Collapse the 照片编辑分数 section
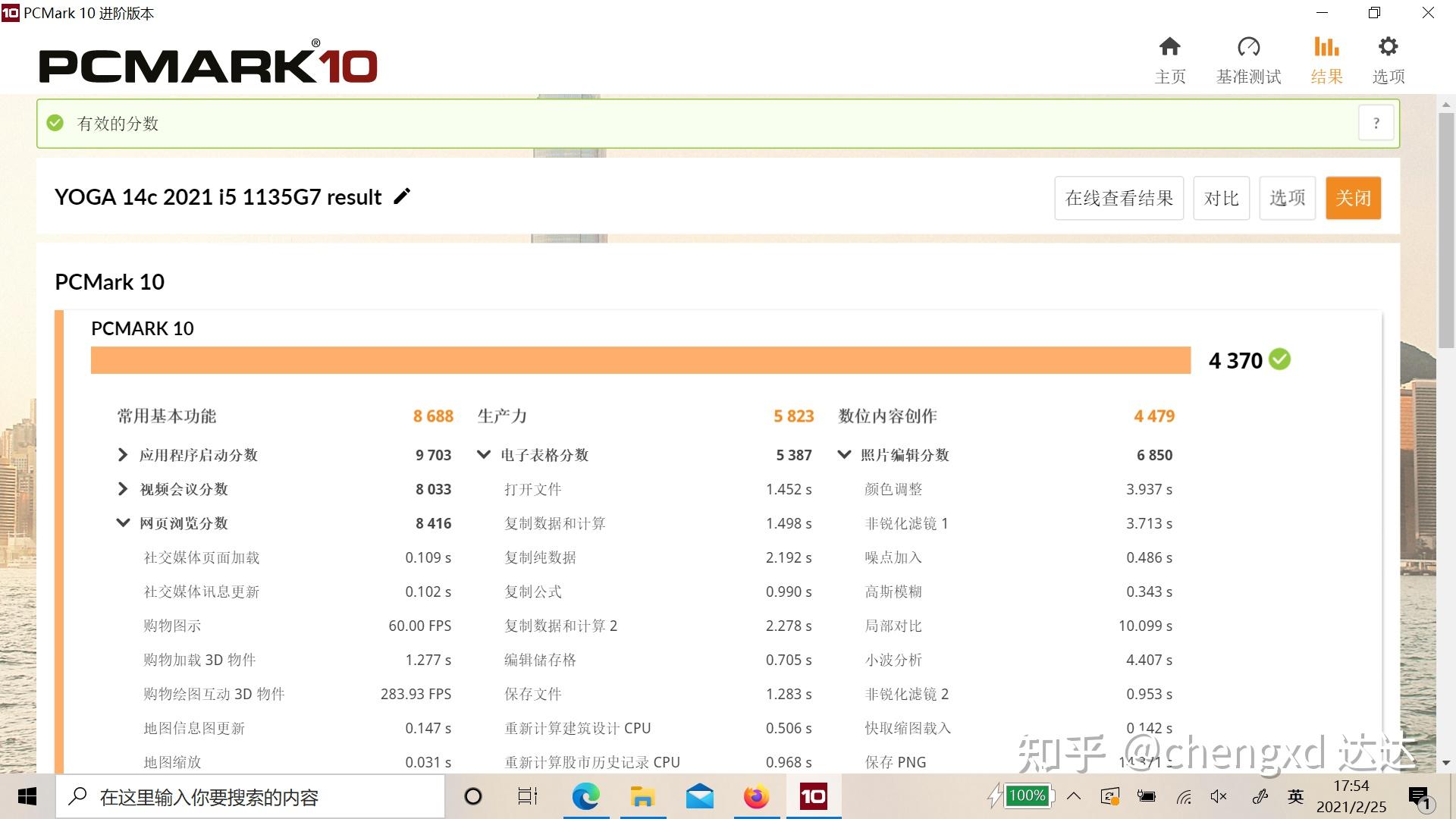 (x=845, y=455)
